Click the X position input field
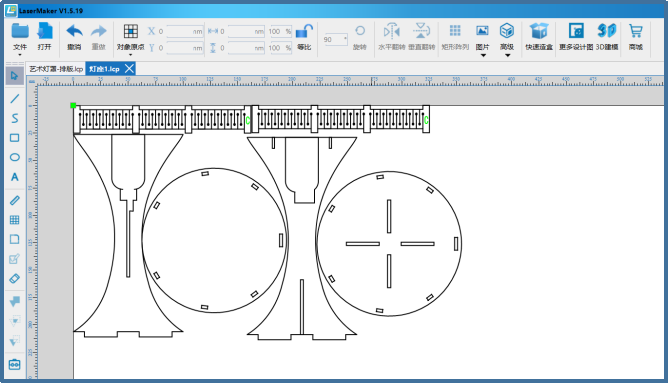Screen dimensions: 668x383 [184, 31]
